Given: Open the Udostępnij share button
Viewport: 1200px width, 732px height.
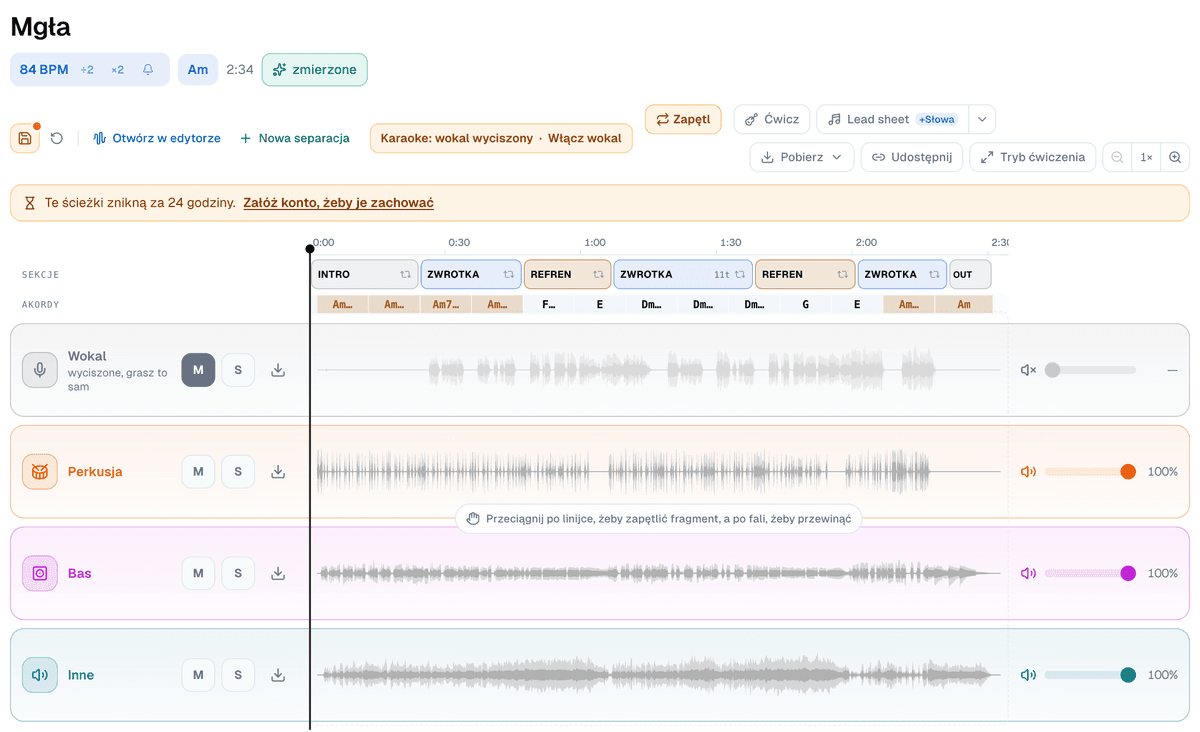Looking at the screenshot, I should click(x=912, y=157).
